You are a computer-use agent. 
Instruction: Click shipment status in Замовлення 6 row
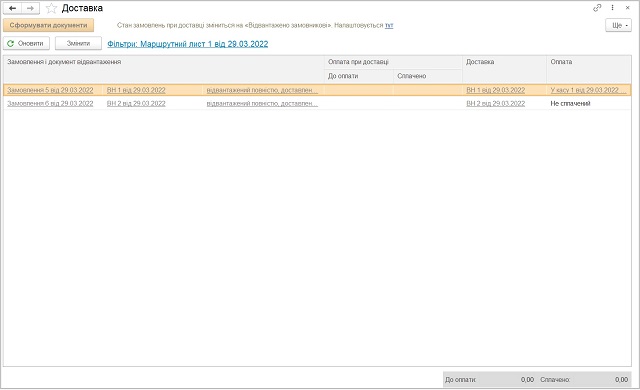click(262, 104)
